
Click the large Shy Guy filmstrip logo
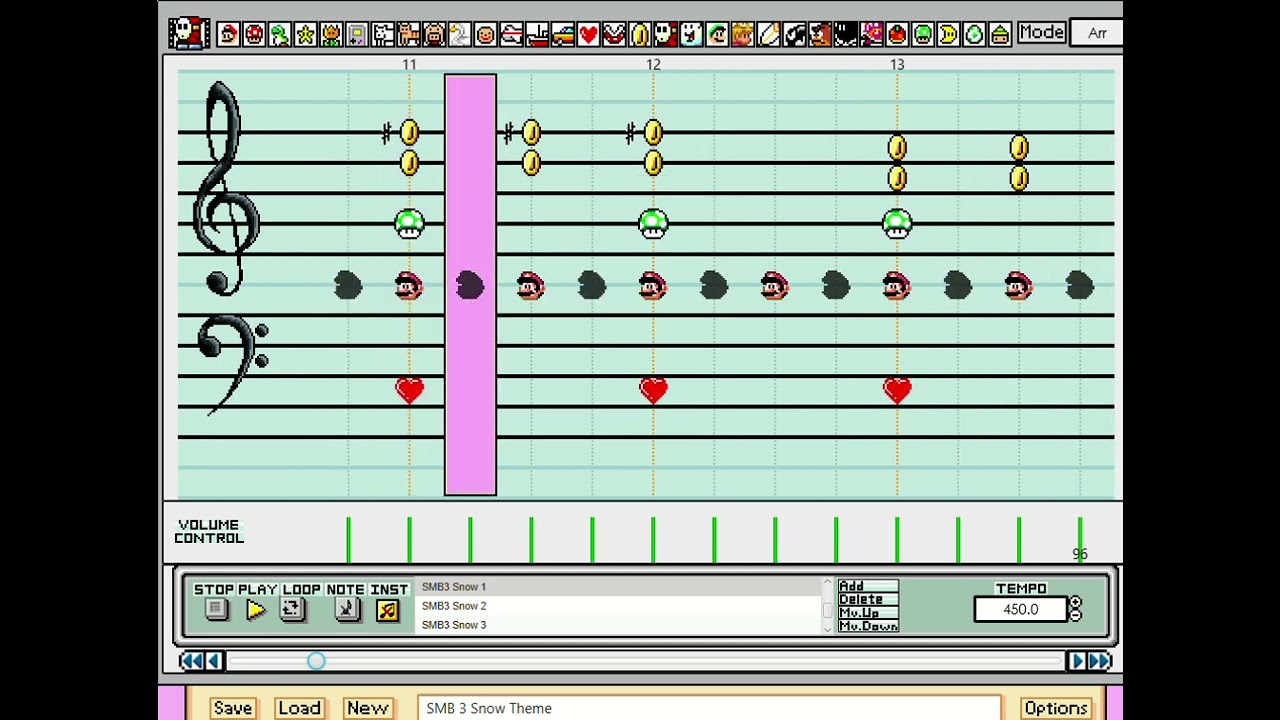[189, 33]
